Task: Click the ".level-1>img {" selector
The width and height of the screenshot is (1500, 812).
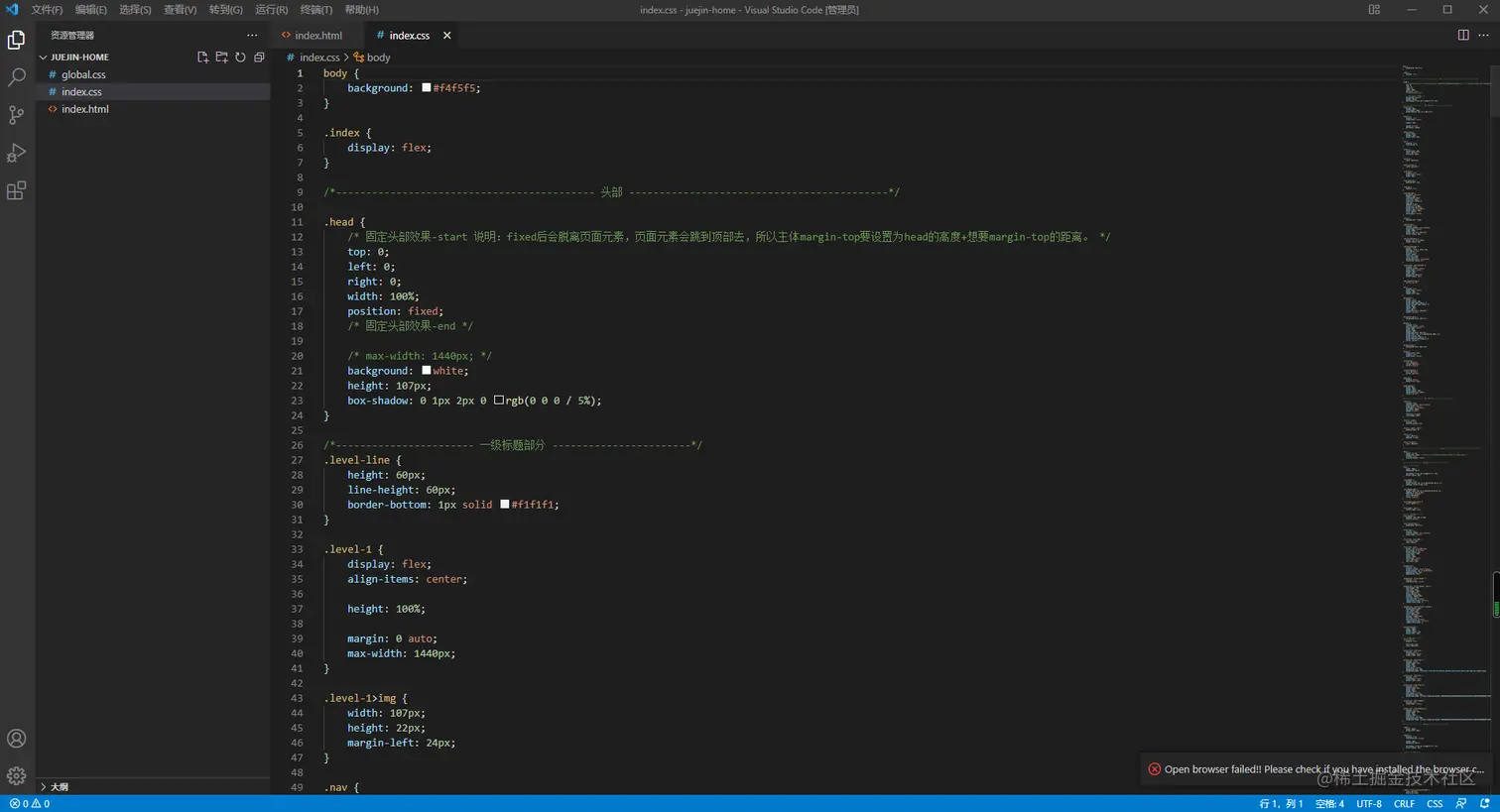Action: pos(365,698)
